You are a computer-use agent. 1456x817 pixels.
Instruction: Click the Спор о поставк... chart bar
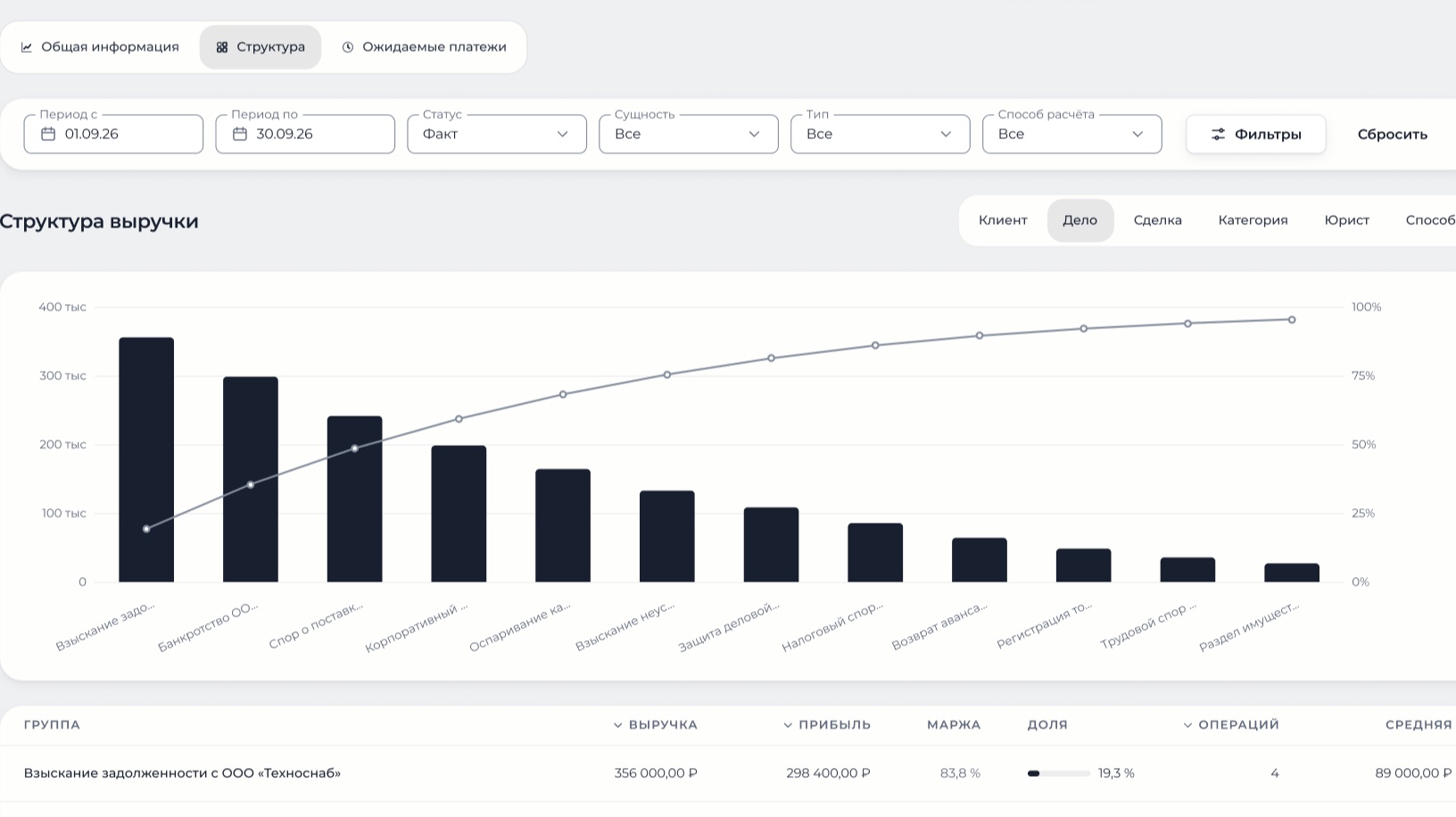[355, 499]
